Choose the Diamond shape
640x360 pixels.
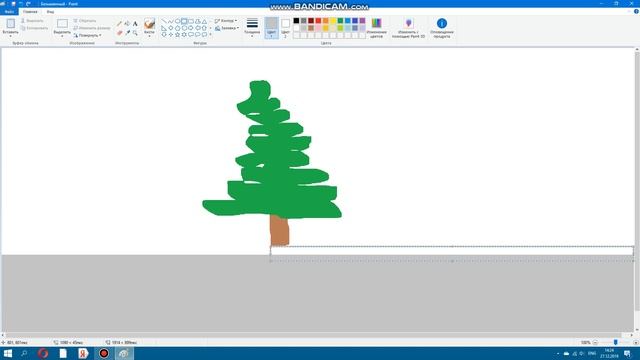[x=171, y=28]
